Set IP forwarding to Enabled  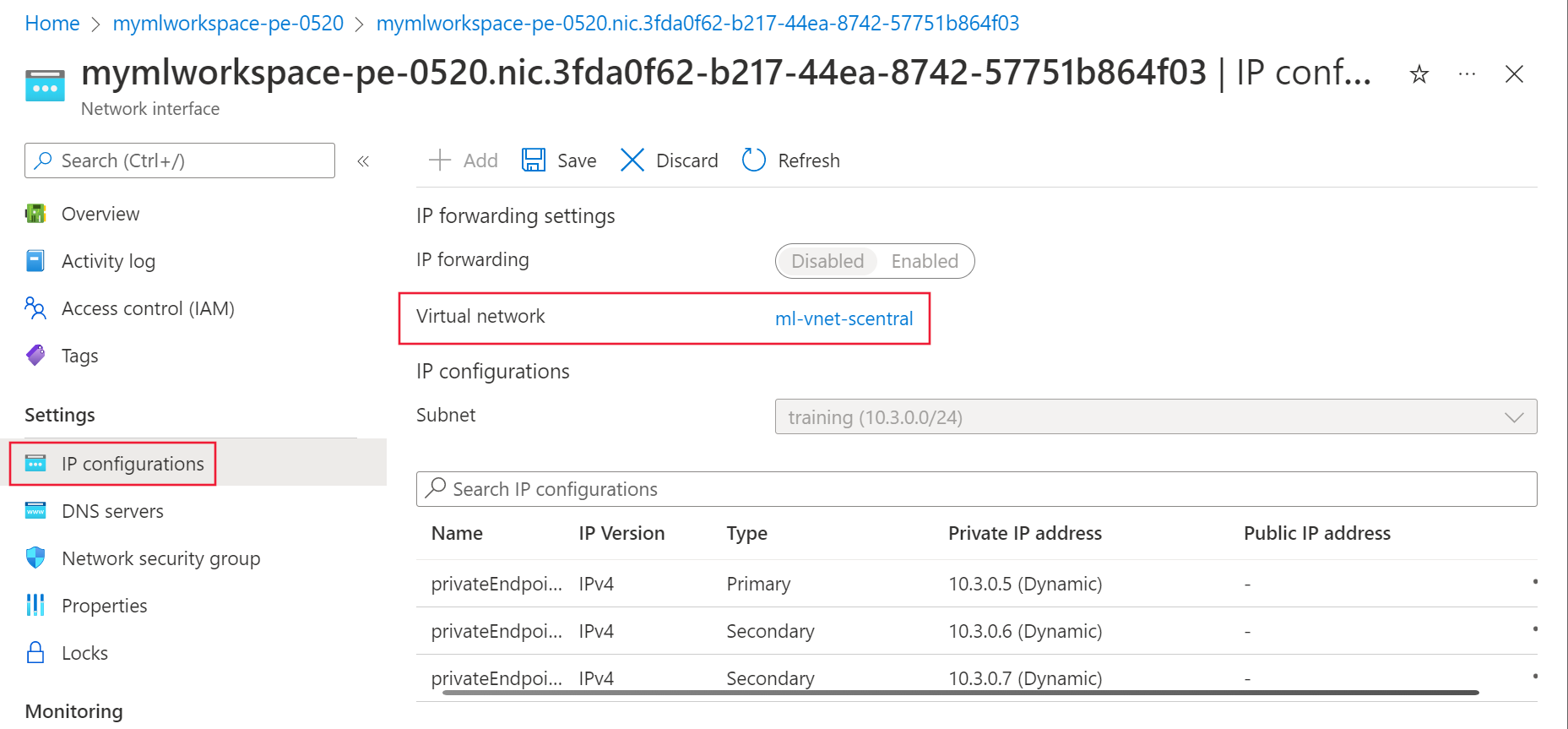pos(925,261)
